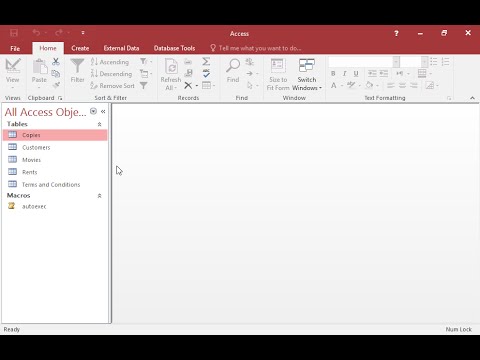This screenshot has width=480, height=360.
Task: Click the text highlight color icon
Action: coord(351,86)
